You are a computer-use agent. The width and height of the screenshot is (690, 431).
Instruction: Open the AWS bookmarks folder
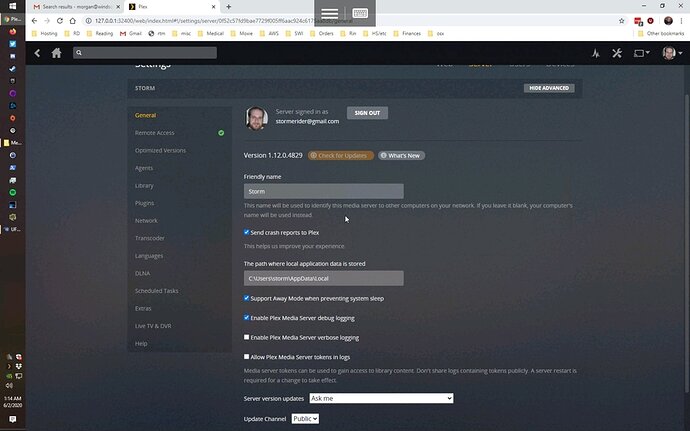(x=269, y=33)
